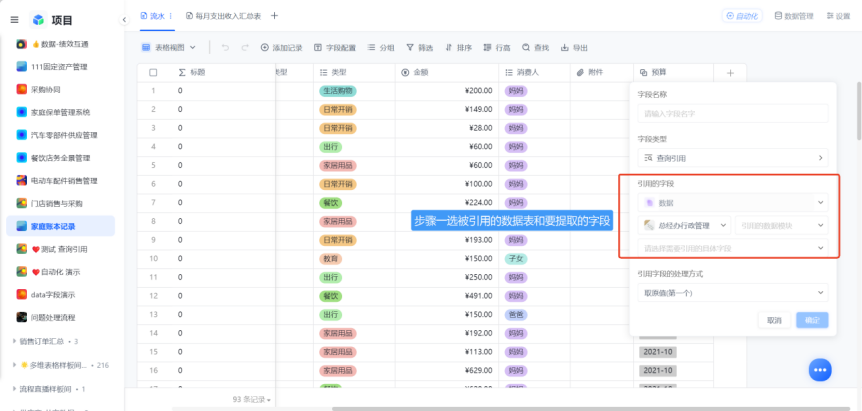Click the redo arrow in the toolbar
The image size is (862, 411).
[x=245, y=48]
